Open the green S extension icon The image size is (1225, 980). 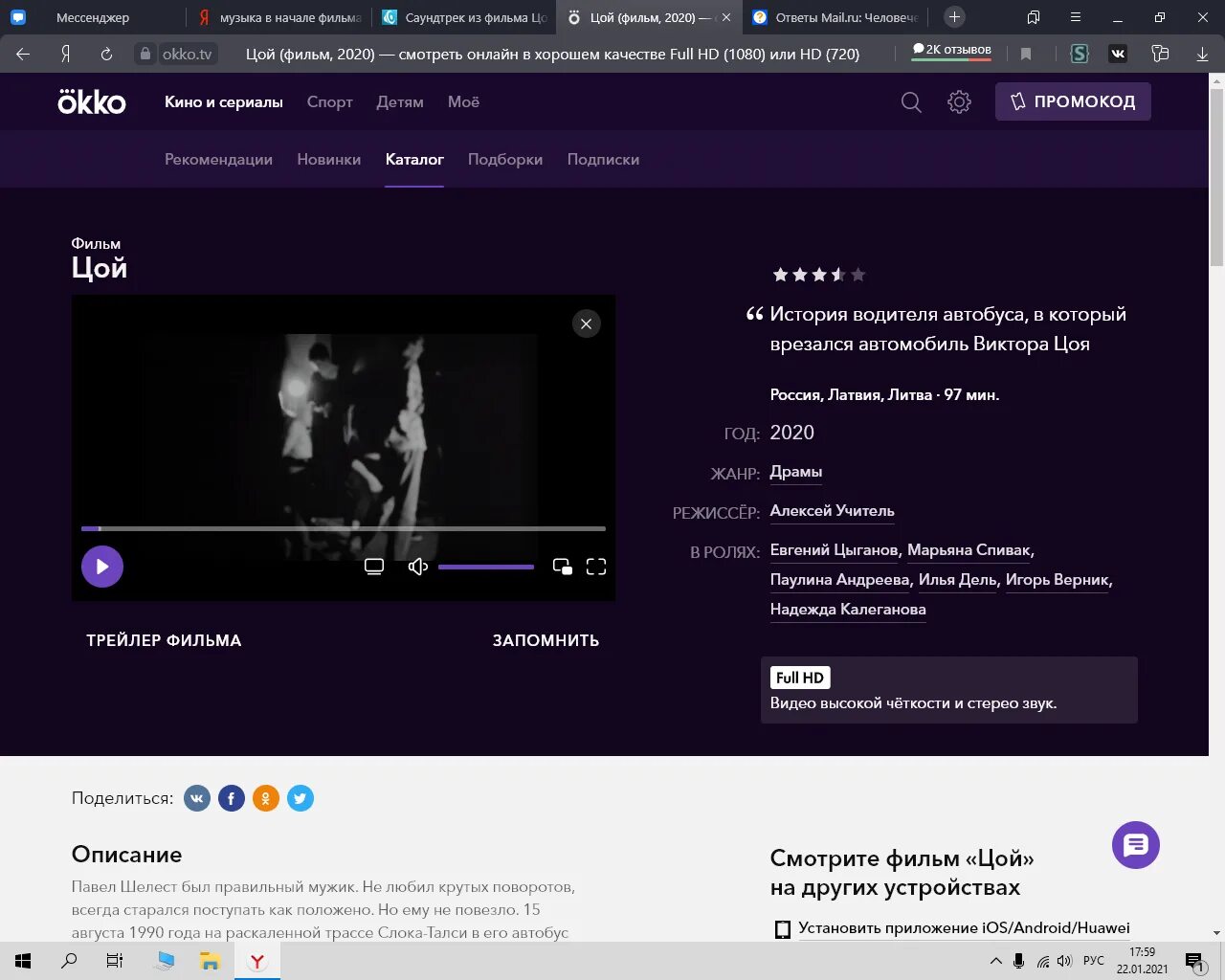1080,54
